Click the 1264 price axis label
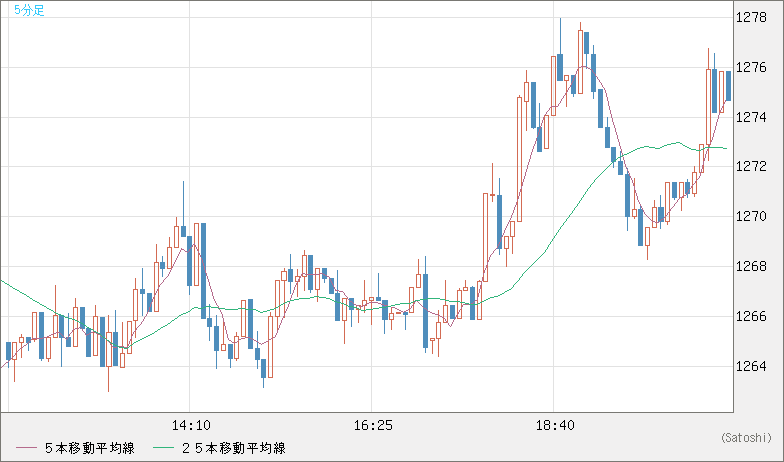 point(751,366)
